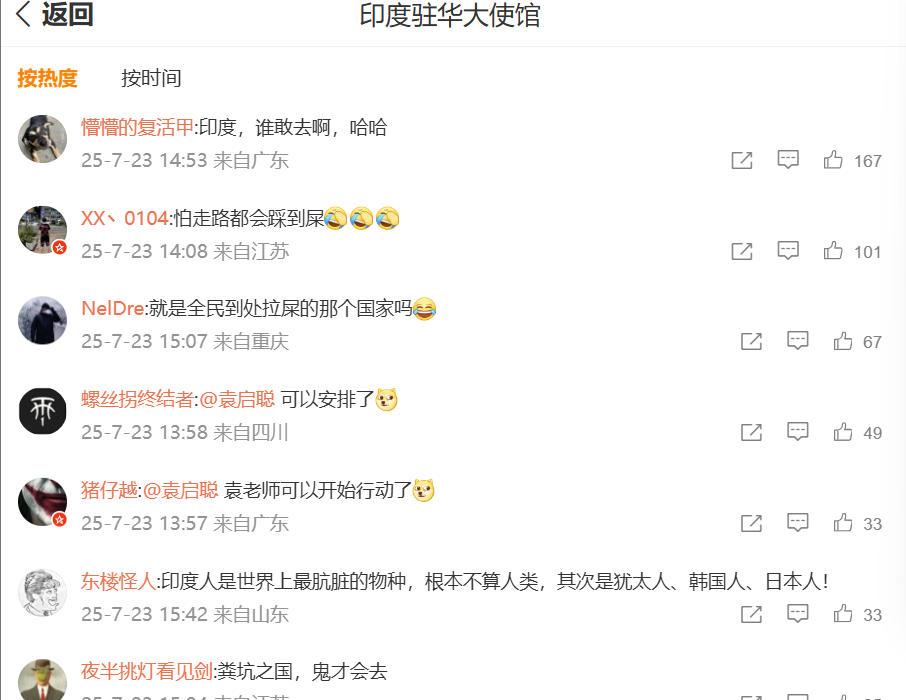Like the comment posted from 江苏 at 14:08
Screen dimensions: 906x700
[x=833, y=251]
